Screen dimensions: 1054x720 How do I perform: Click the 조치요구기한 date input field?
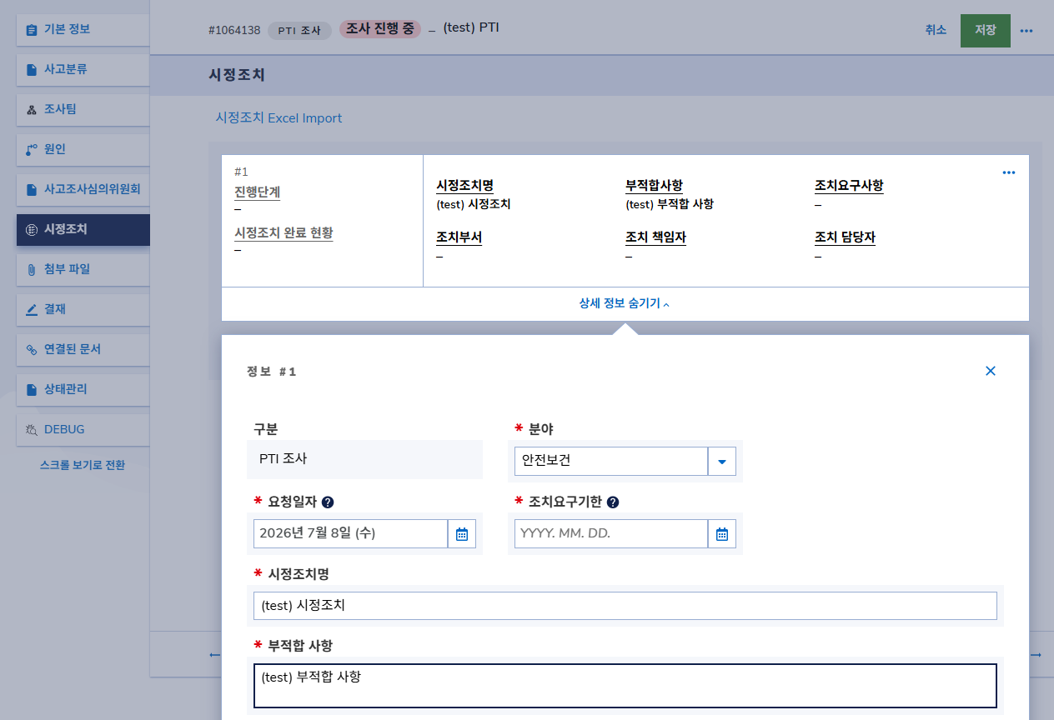pos(611,534)
